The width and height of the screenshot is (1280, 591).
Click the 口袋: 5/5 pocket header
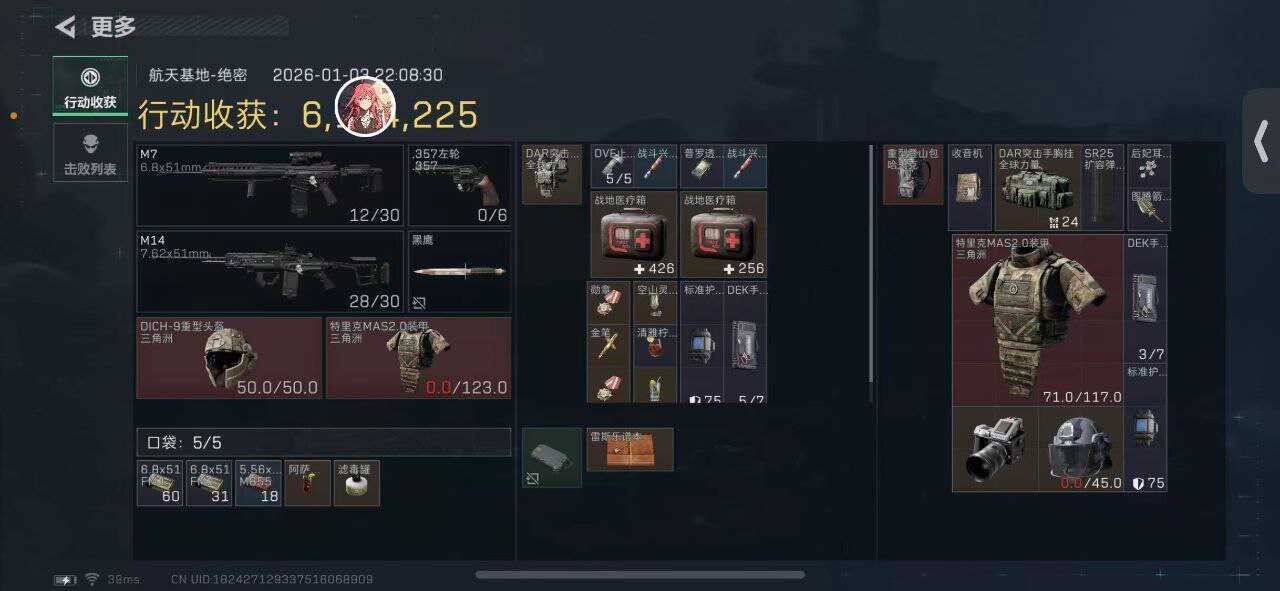coord(323,442)
